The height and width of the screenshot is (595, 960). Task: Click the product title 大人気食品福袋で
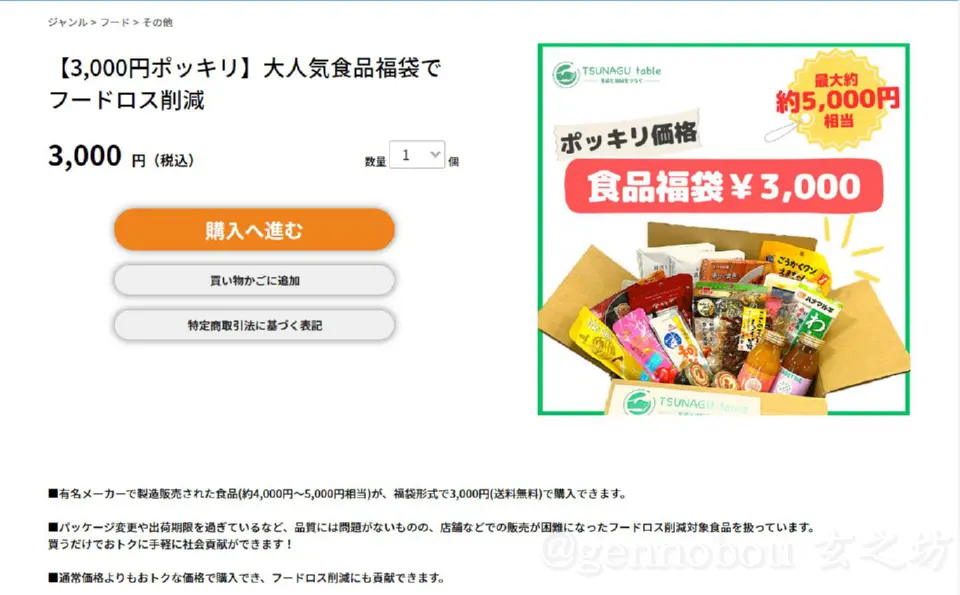coord(351,68)
